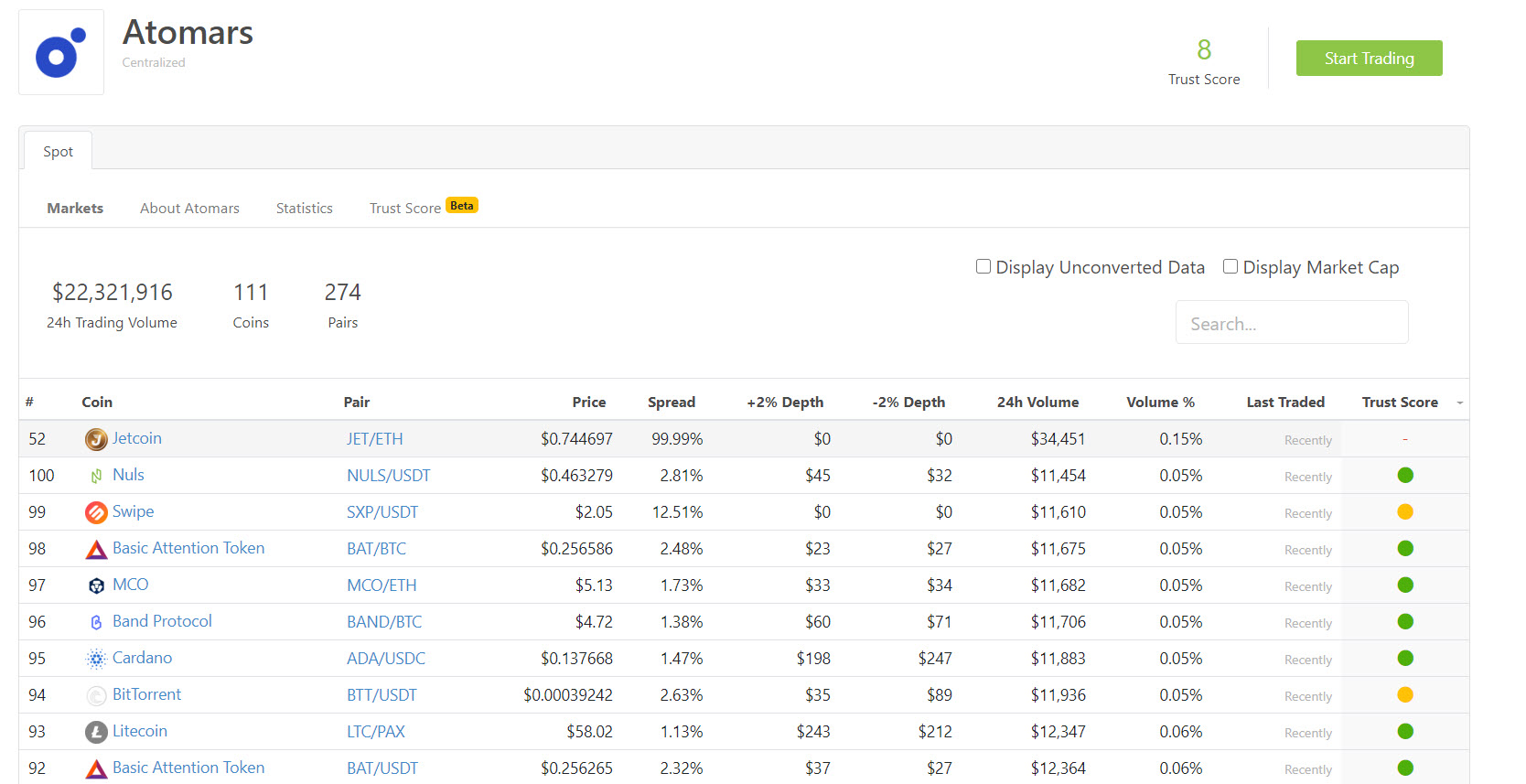
Task: Click the Search input field
Action: (x=1292, y=323)
